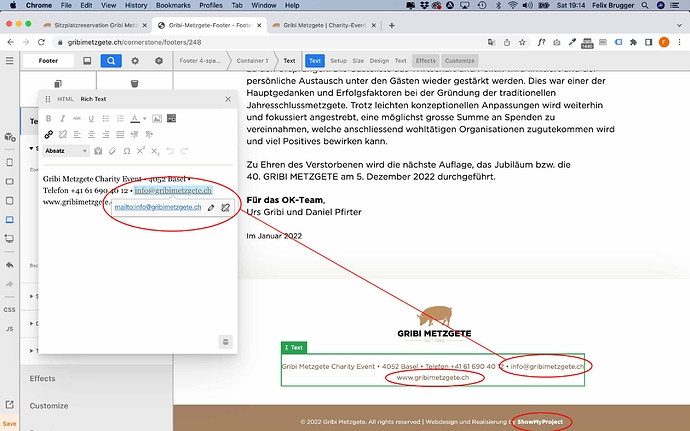Screen dimensions: 690x431
Task: Switch the editor to HTML mode
Action: coord(66,99)
